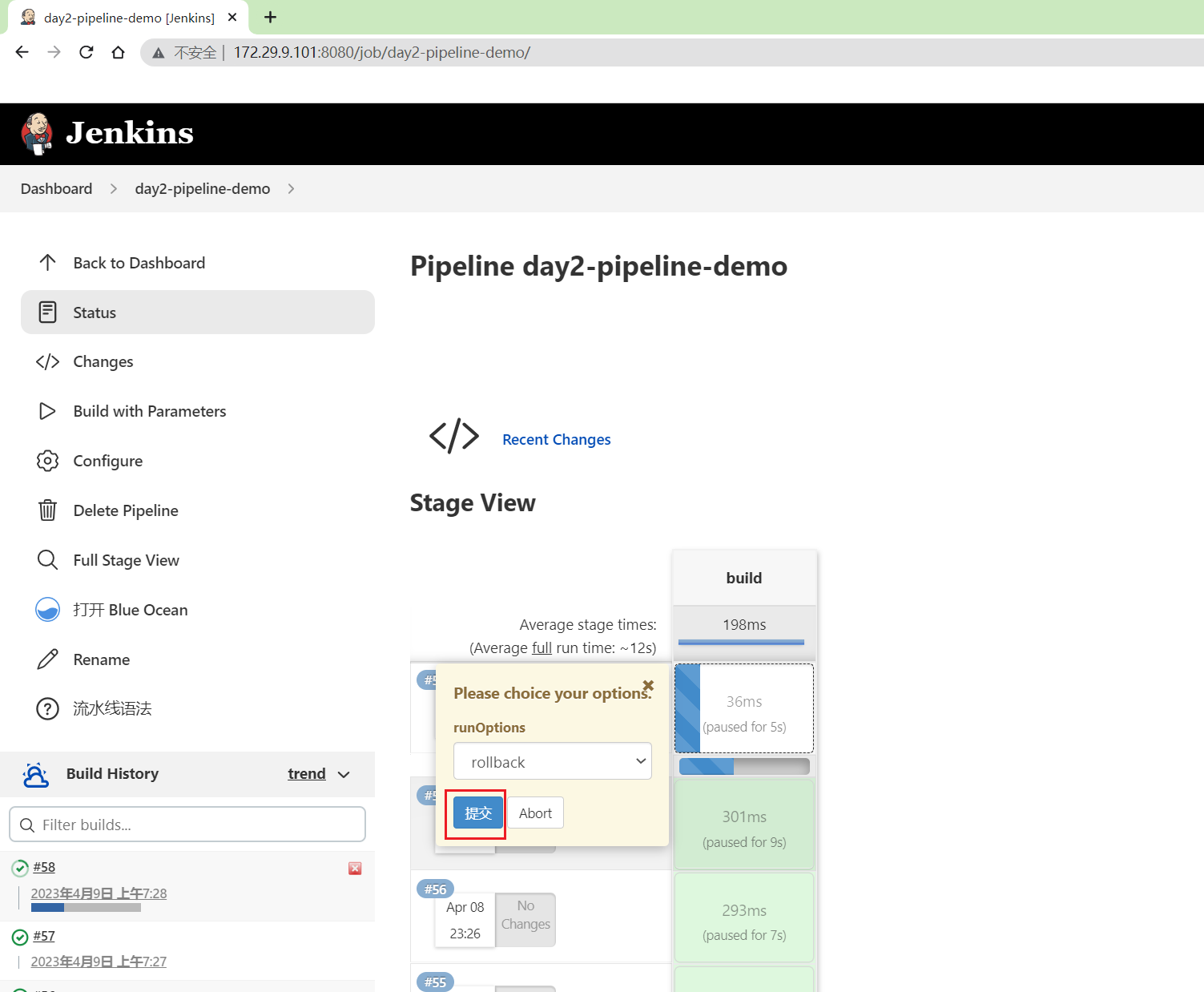Close the day2-pipeline-demo browser tab
This screenshot has height=992, width=1204.
[232, 17]
